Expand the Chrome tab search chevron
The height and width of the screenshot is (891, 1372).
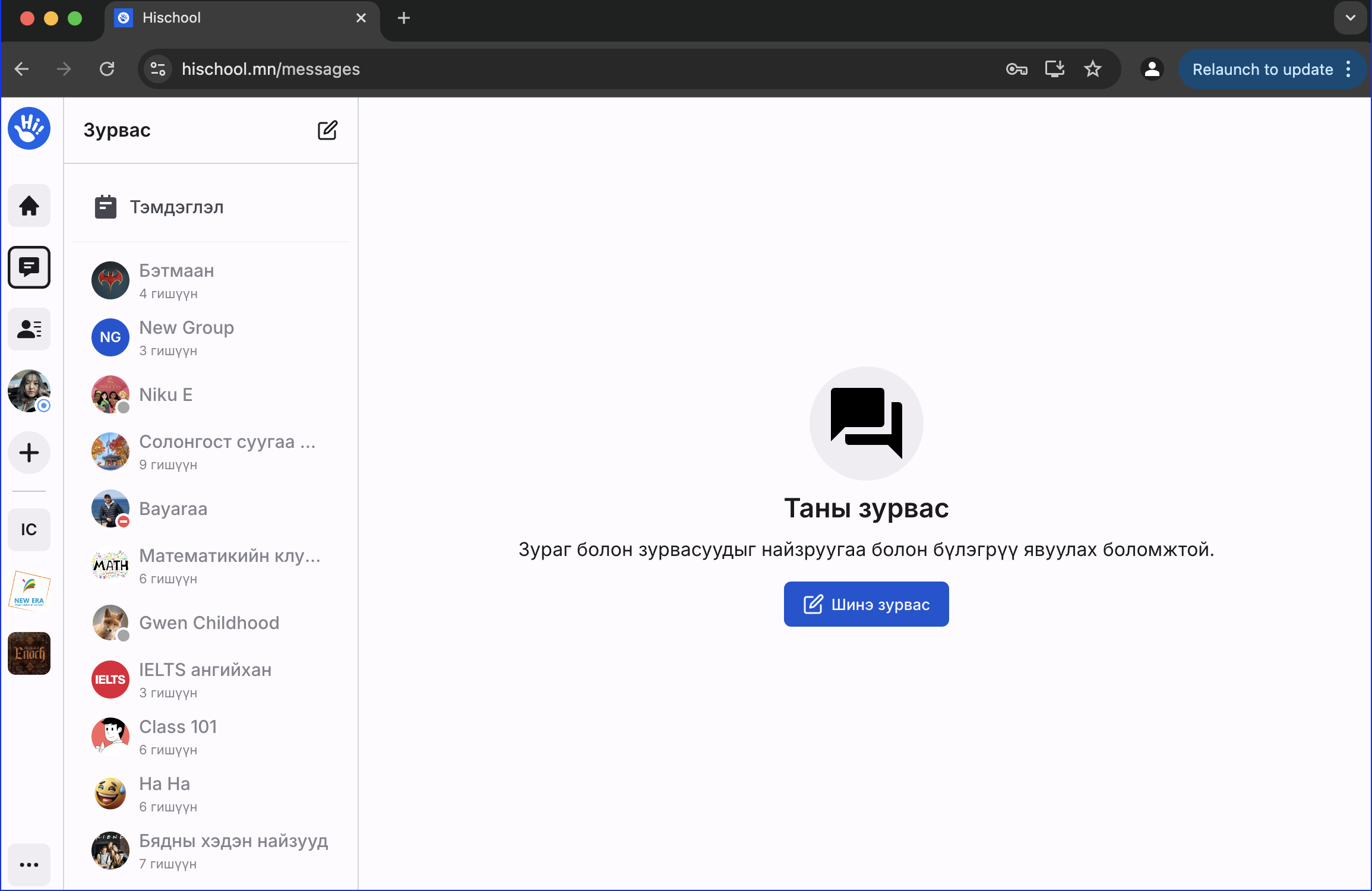pyautogui.click(x=1350, y=18)
